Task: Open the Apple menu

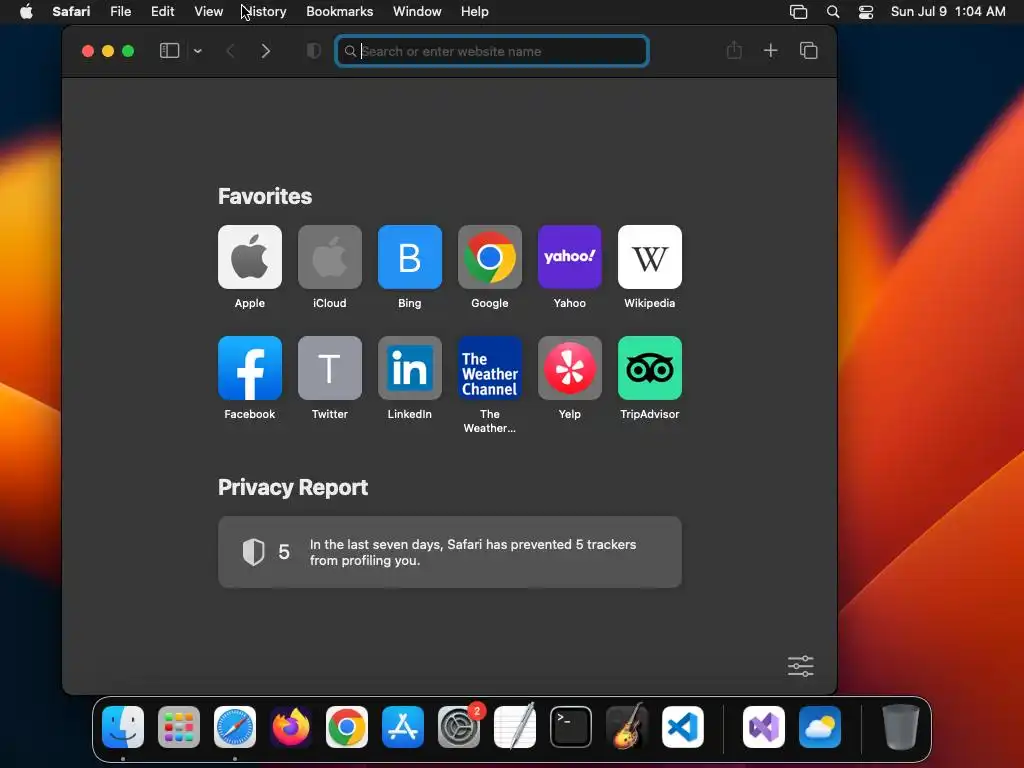Action: click(x=26, y=12)
